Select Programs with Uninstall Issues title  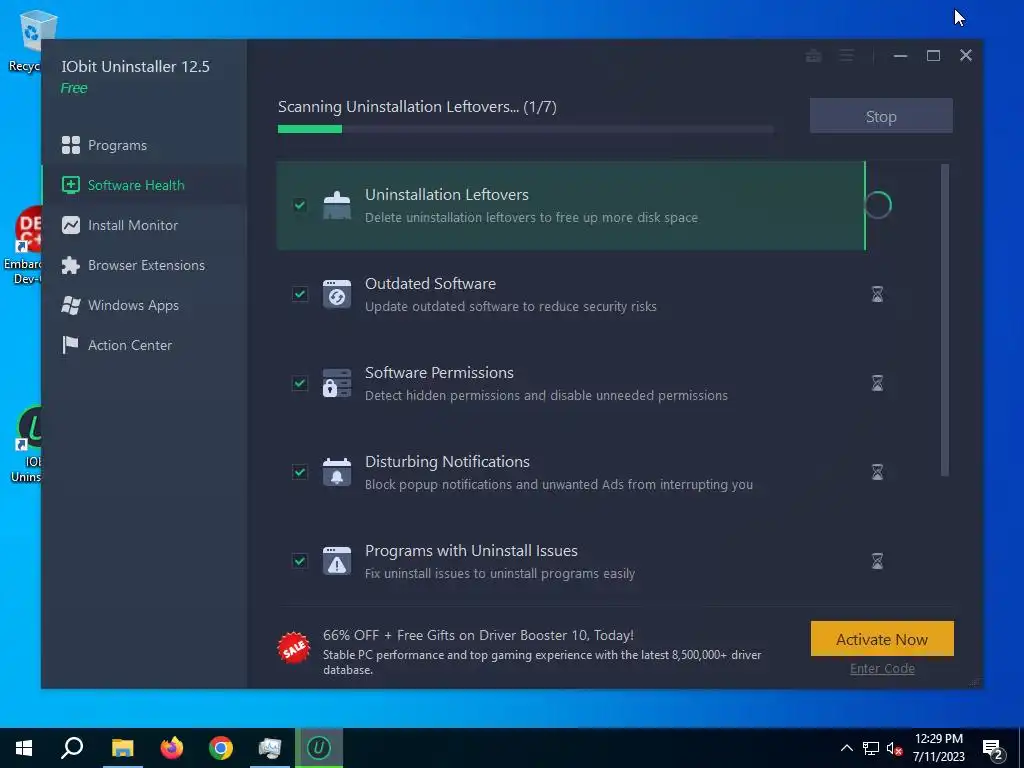[471, 551]
